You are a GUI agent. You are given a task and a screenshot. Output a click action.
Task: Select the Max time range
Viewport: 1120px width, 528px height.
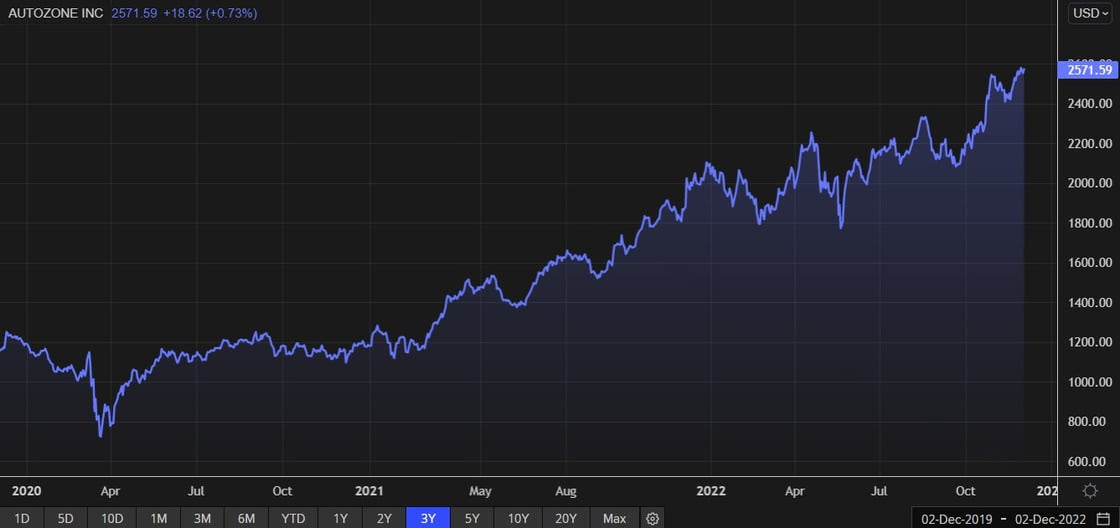point(614,518)
